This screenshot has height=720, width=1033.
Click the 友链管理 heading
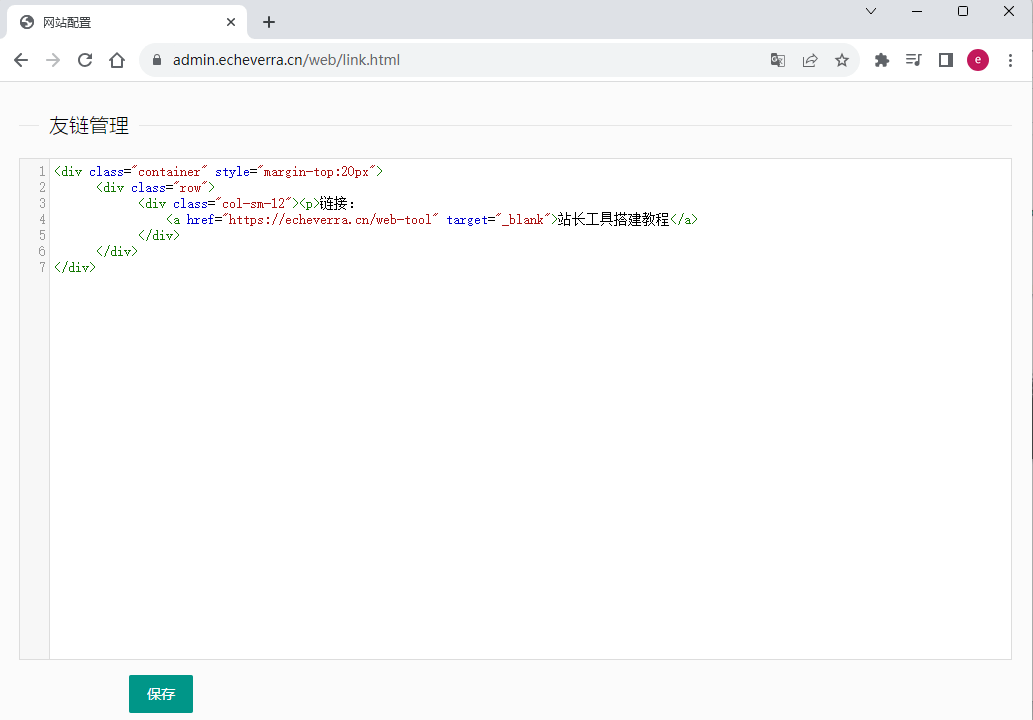89,125
